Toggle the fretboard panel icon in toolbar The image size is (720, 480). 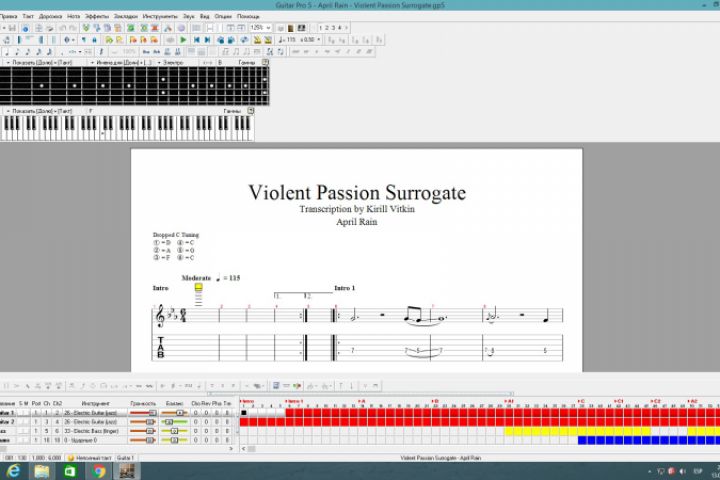[291, 28]
